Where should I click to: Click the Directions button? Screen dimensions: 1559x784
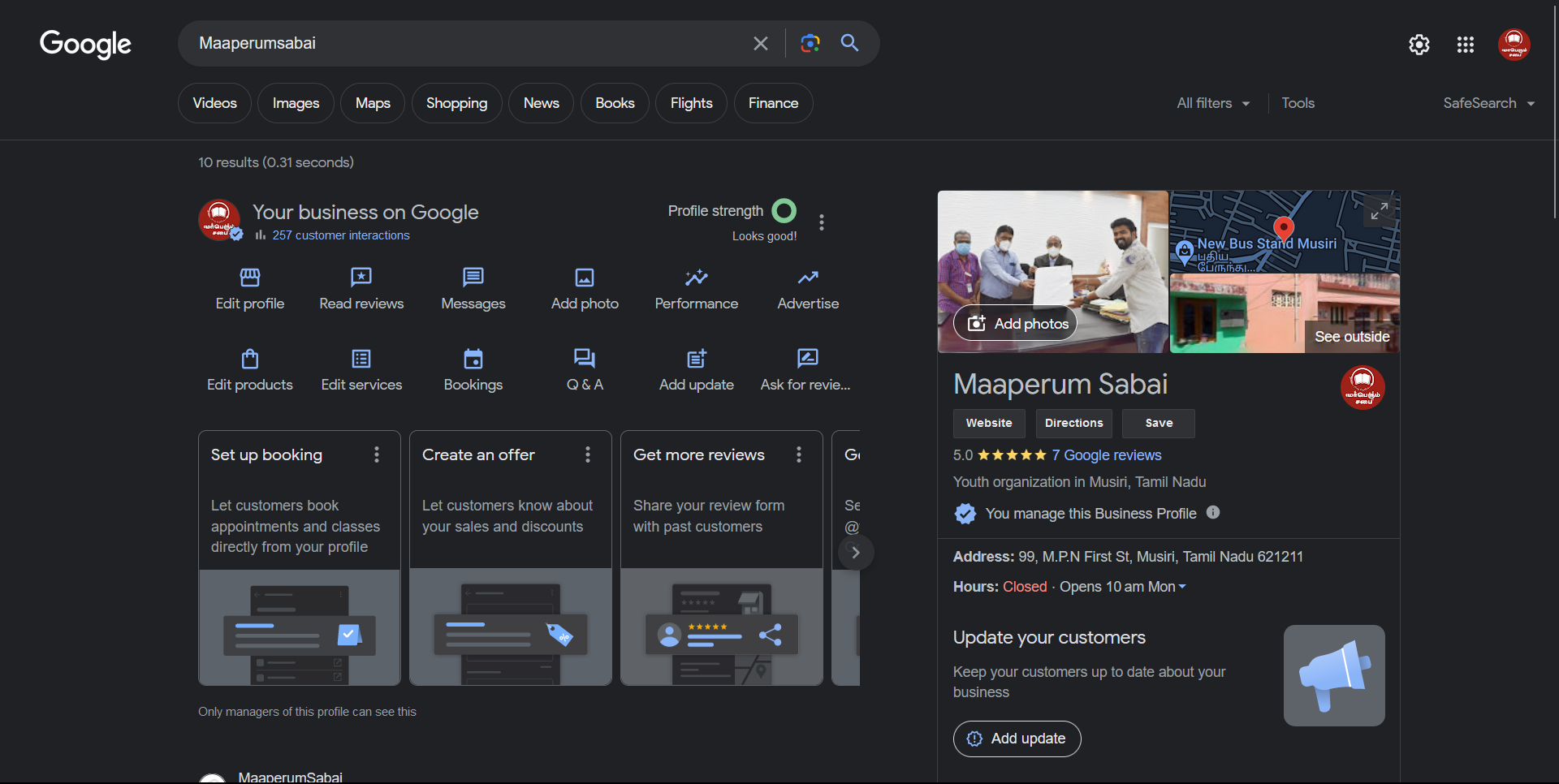pos(1073,423)
